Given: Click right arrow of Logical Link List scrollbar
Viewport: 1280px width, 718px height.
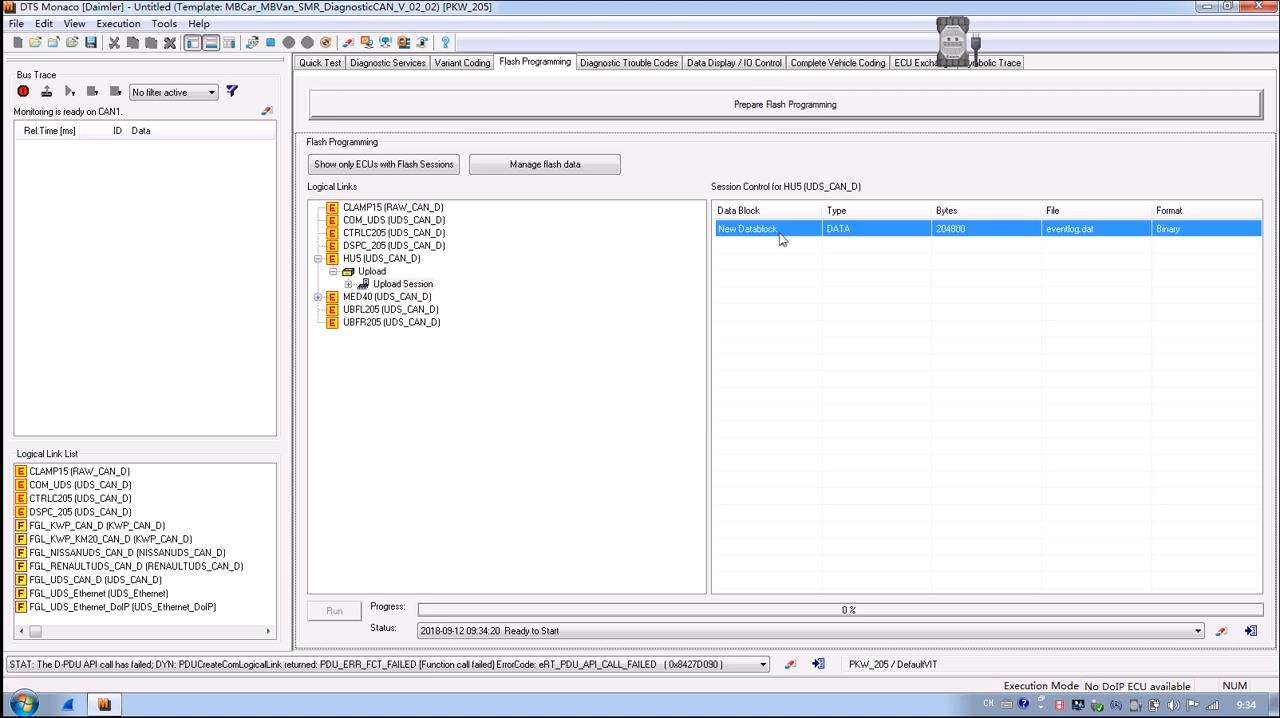Looking at the screenshot, I should click(x=268, y=631).
